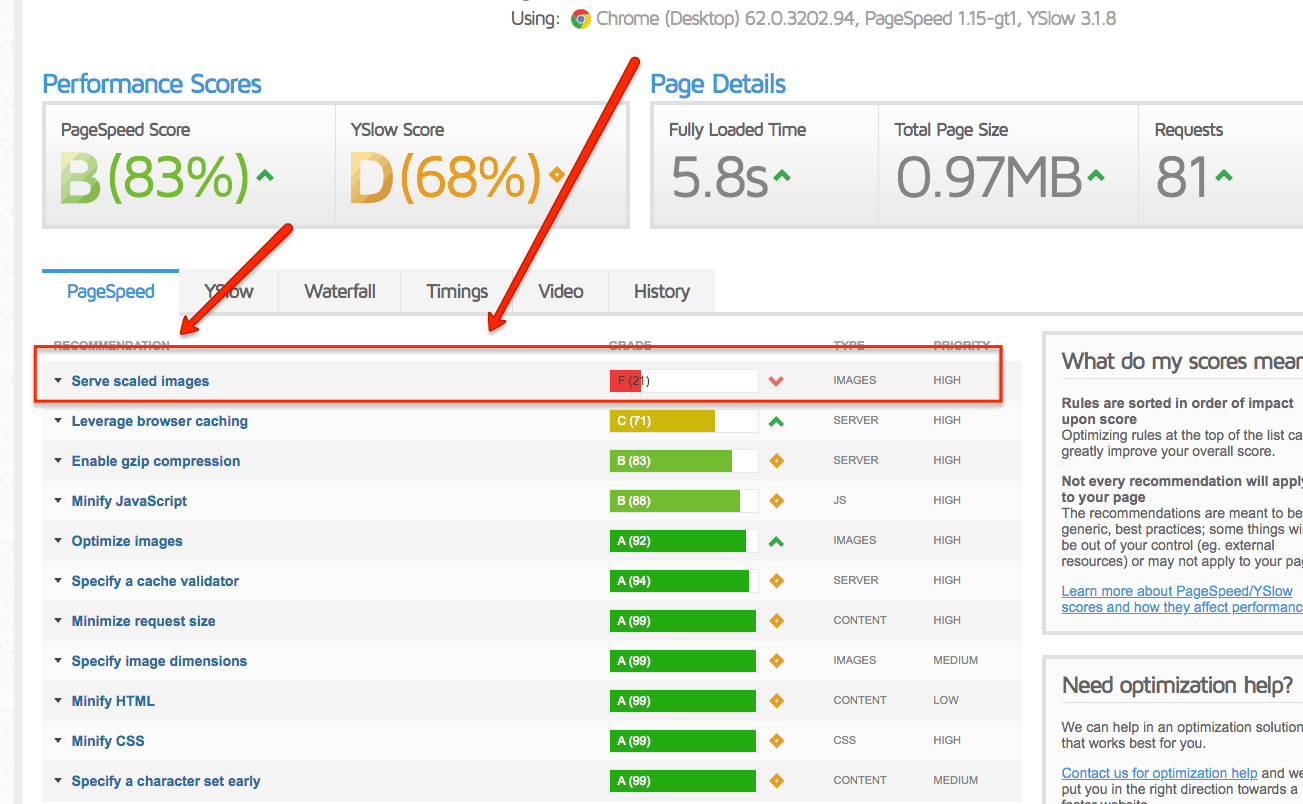1303x804 pixels.
Task: Open the Waterfall tab
Action: (x=340, y=292)
